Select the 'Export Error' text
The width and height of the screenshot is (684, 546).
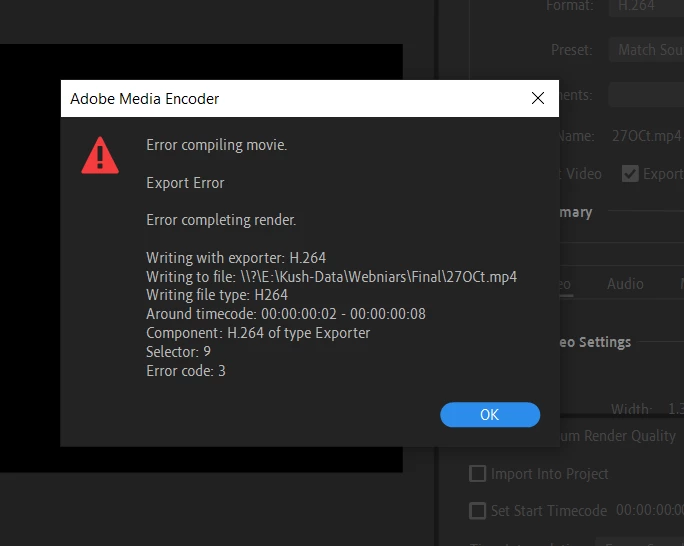pos(185,183)
